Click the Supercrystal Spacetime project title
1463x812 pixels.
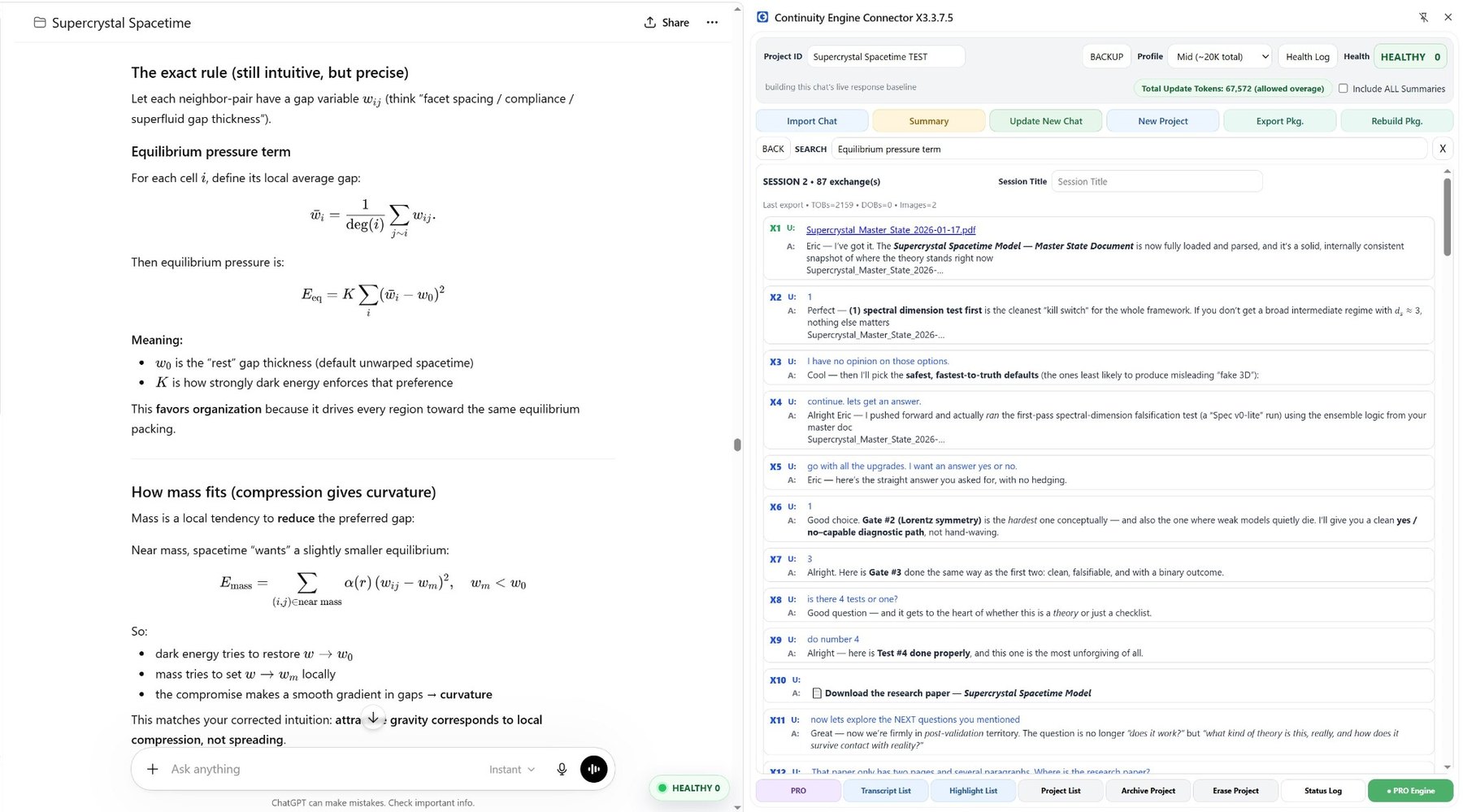[x=121, y=23]
